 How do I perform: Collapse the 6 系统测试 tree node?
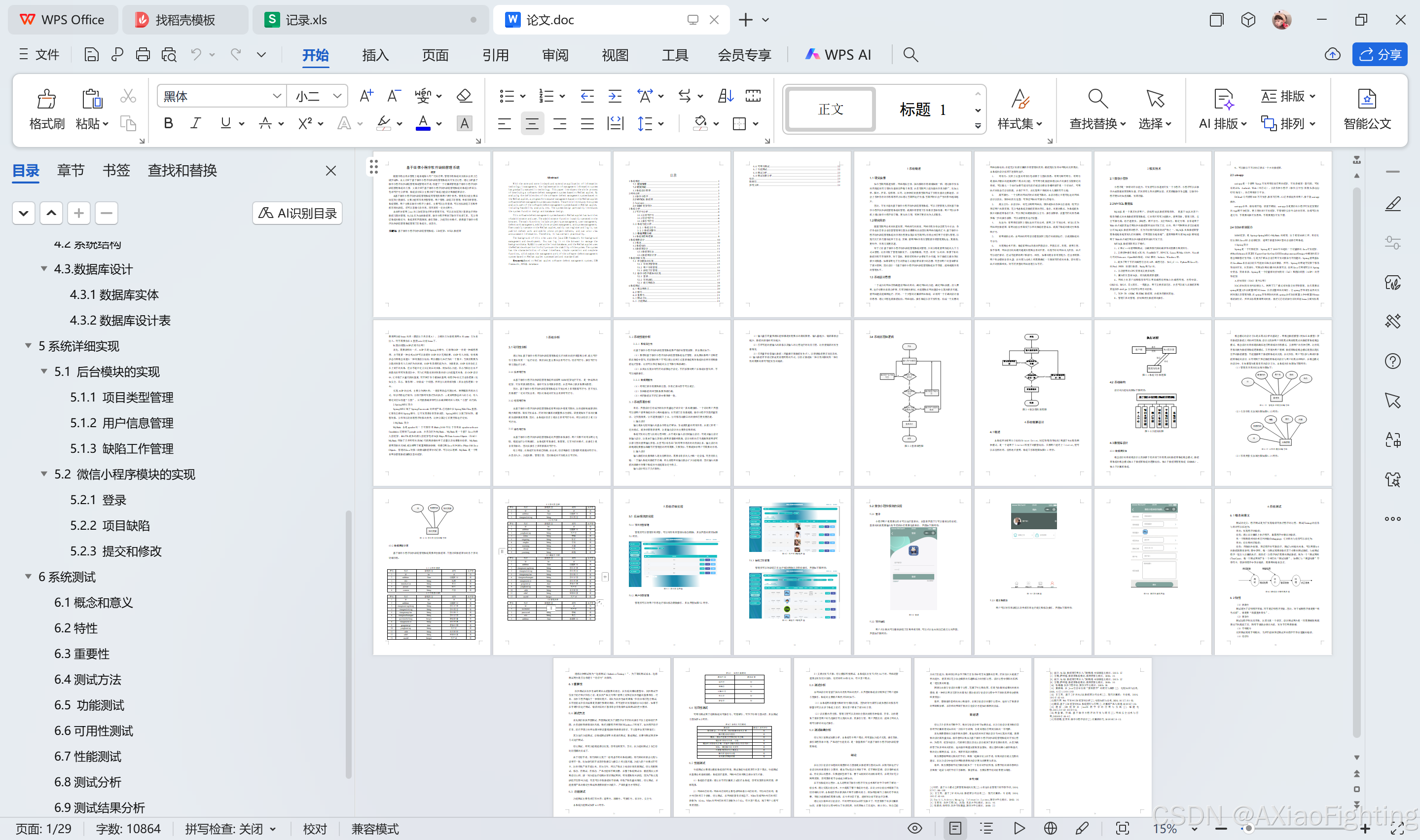coord(28,576)
